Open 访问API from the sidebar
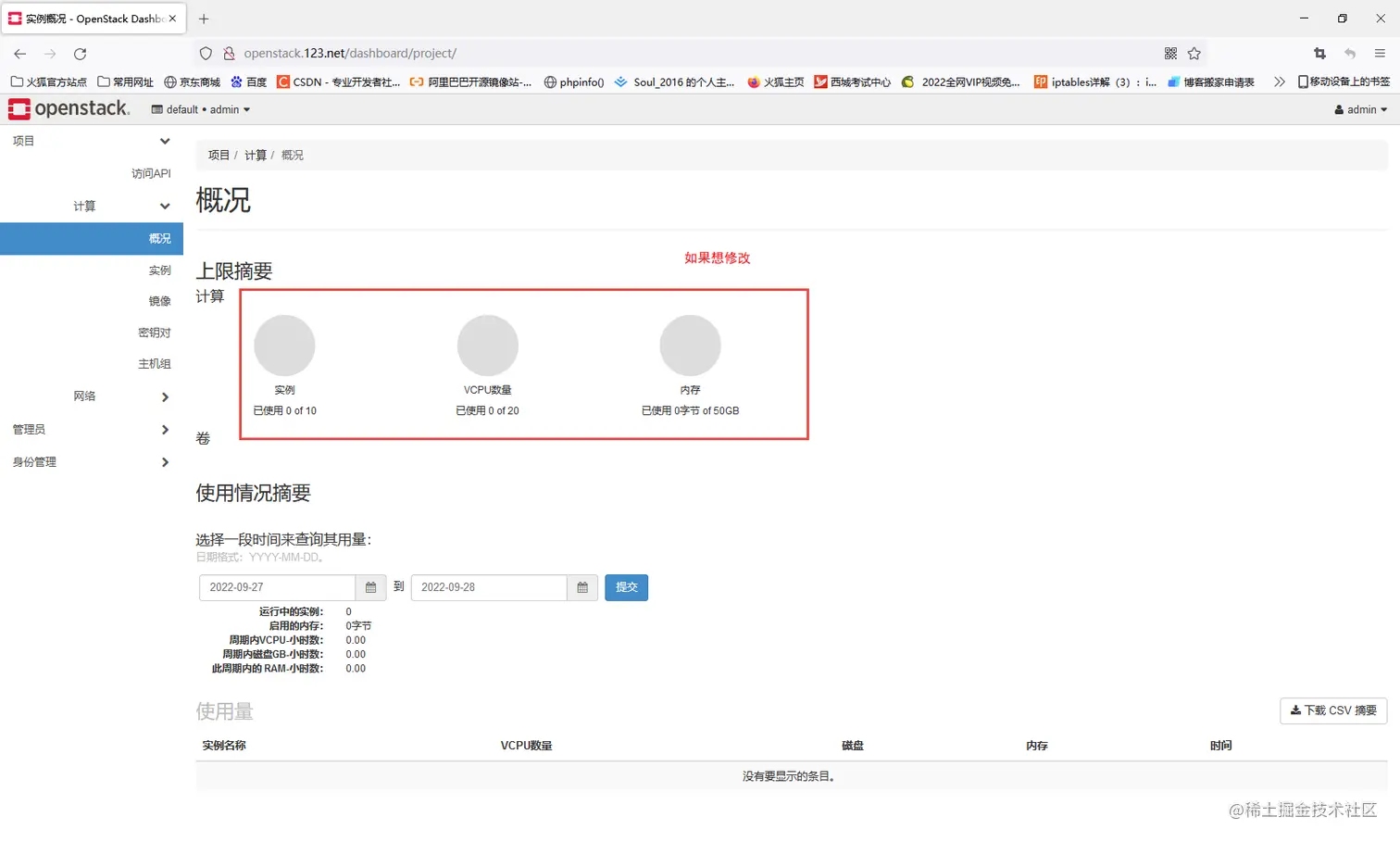The width and height of the screenshot is (1400, 842). click(x=150, y=173)
